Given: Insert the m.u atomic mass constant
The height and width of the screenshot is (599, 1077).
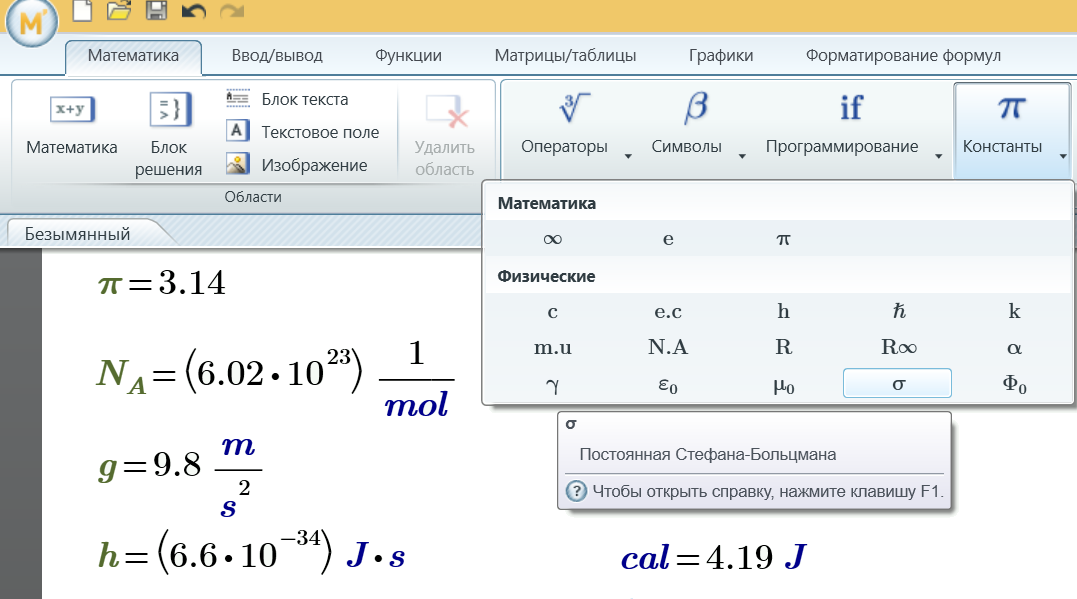Looking at the screenshot, I should pos(552,348).
